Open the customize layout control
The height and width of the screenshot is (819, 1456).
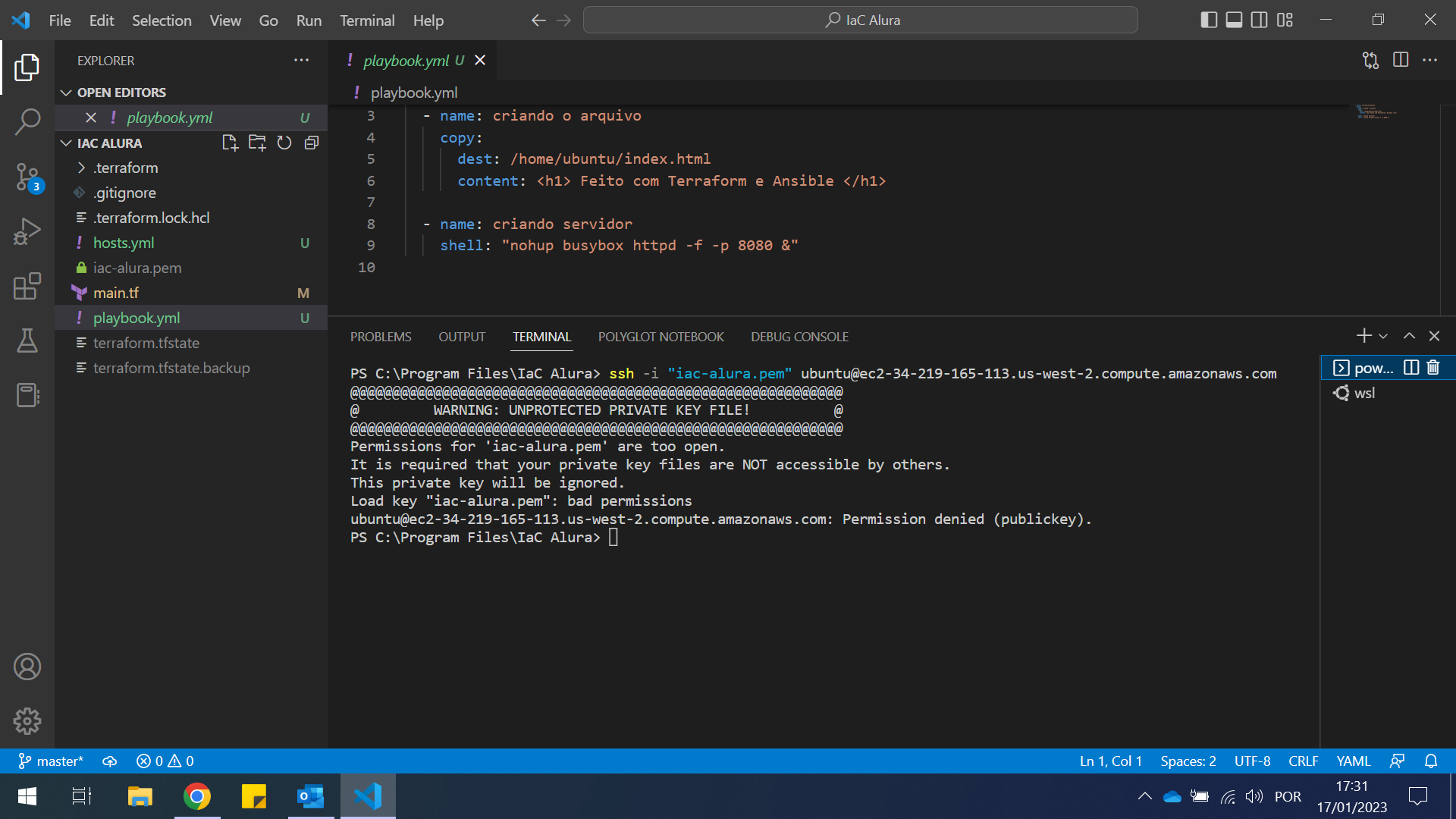pyautogui.click(x=1285, y=20)
